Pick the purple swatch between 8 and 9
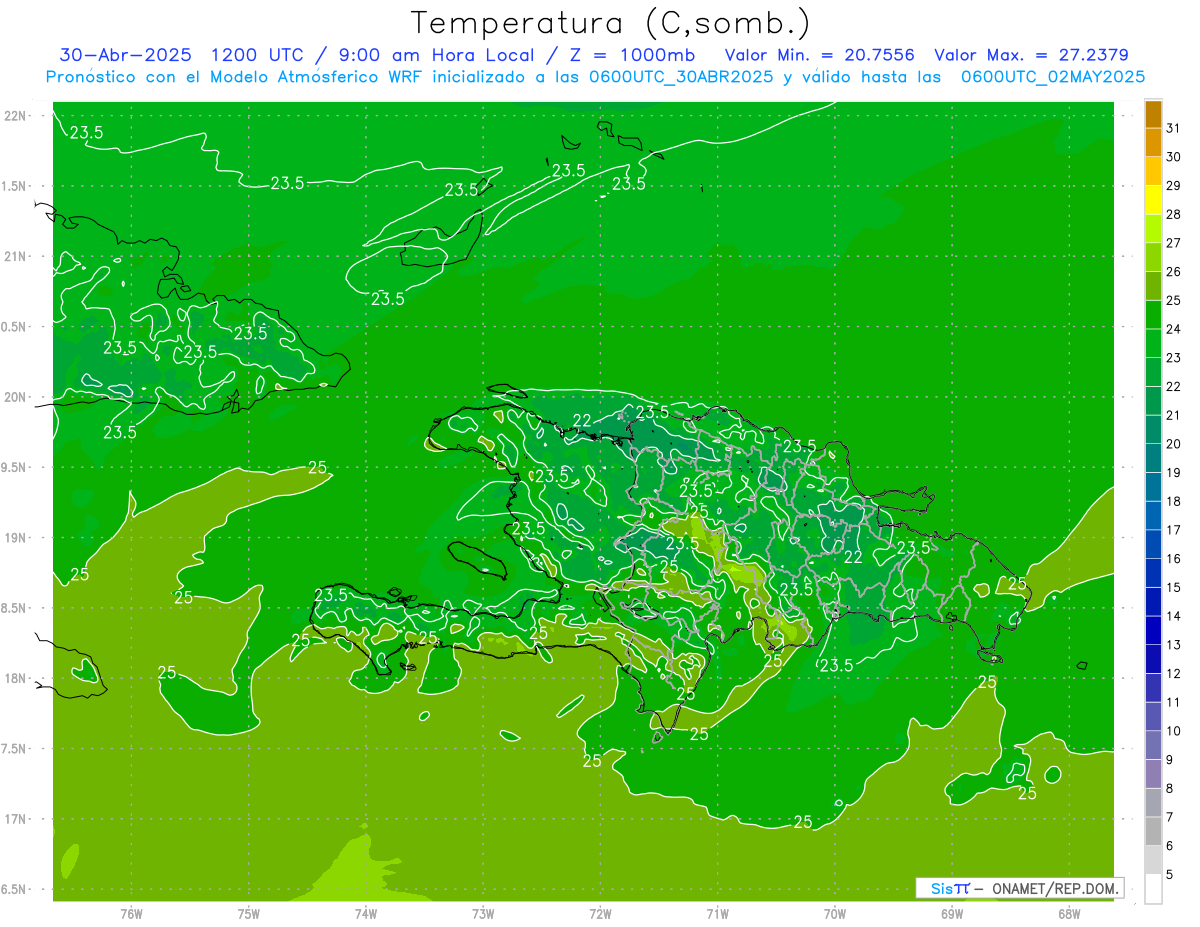Viewport: 1200px width, 927px height. coord(1153,774)
